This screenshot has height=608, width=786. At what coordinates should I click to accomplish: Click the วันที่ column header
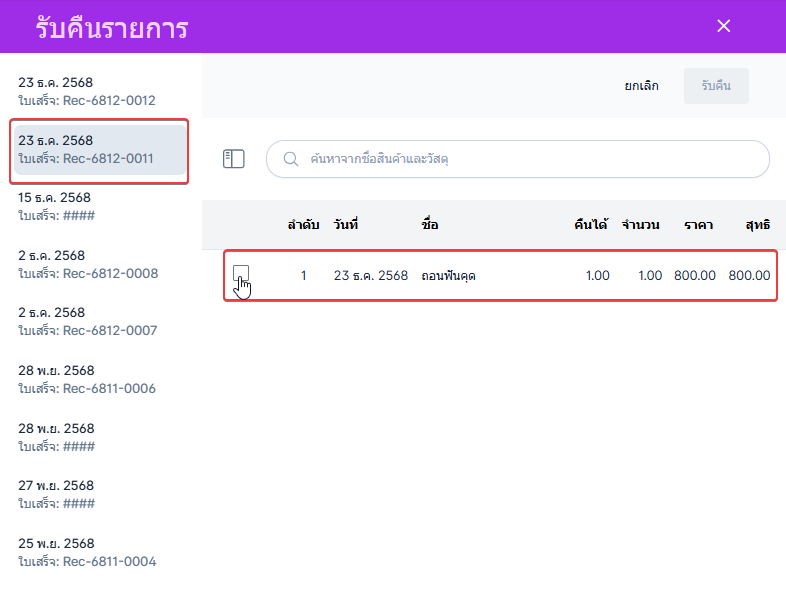click(346, 225)
